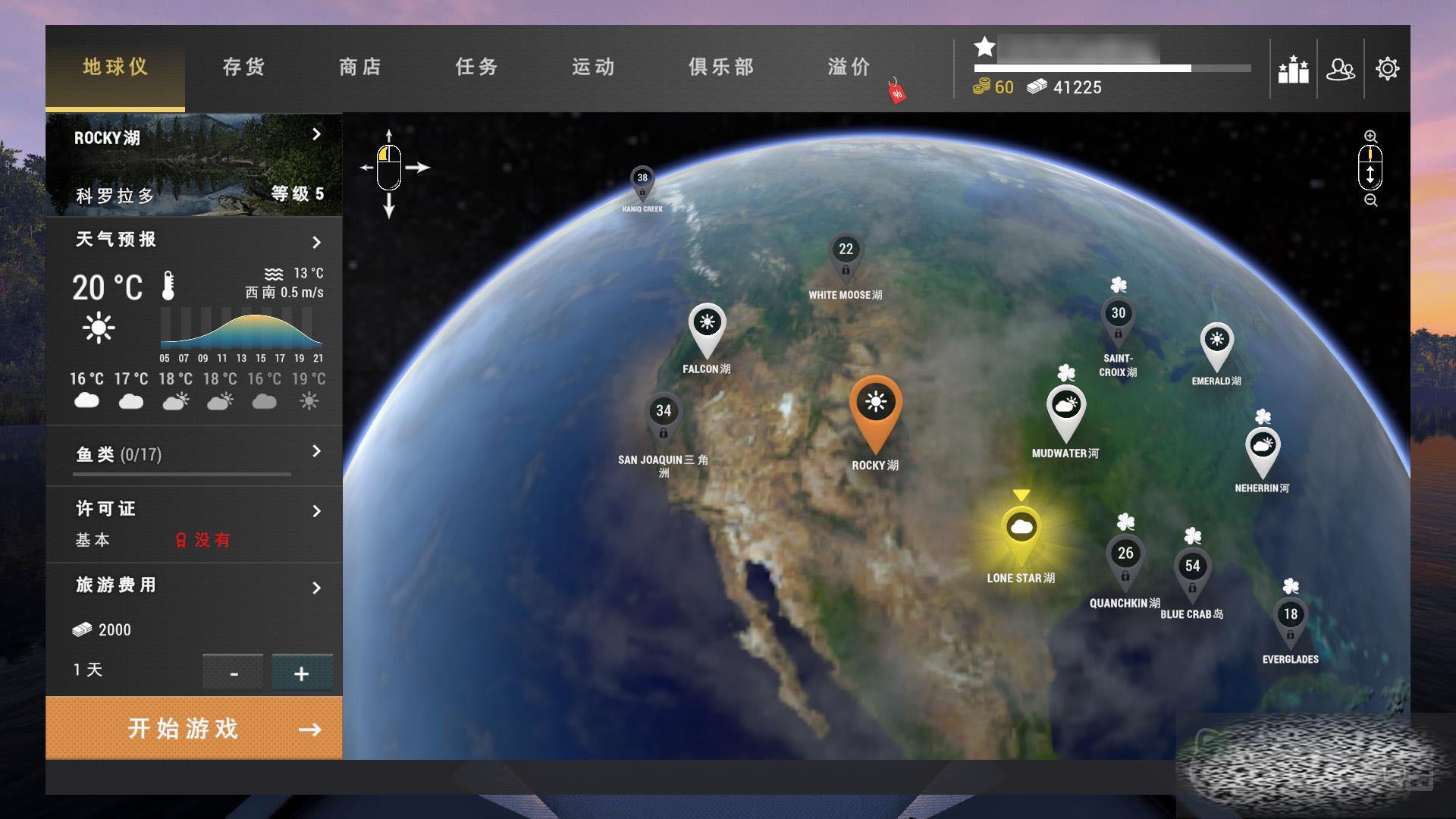The width and height of the screenshot is (1456, 819).
Task: Click the Rocky Lake thumbnail image
Action: coord(194,165)
